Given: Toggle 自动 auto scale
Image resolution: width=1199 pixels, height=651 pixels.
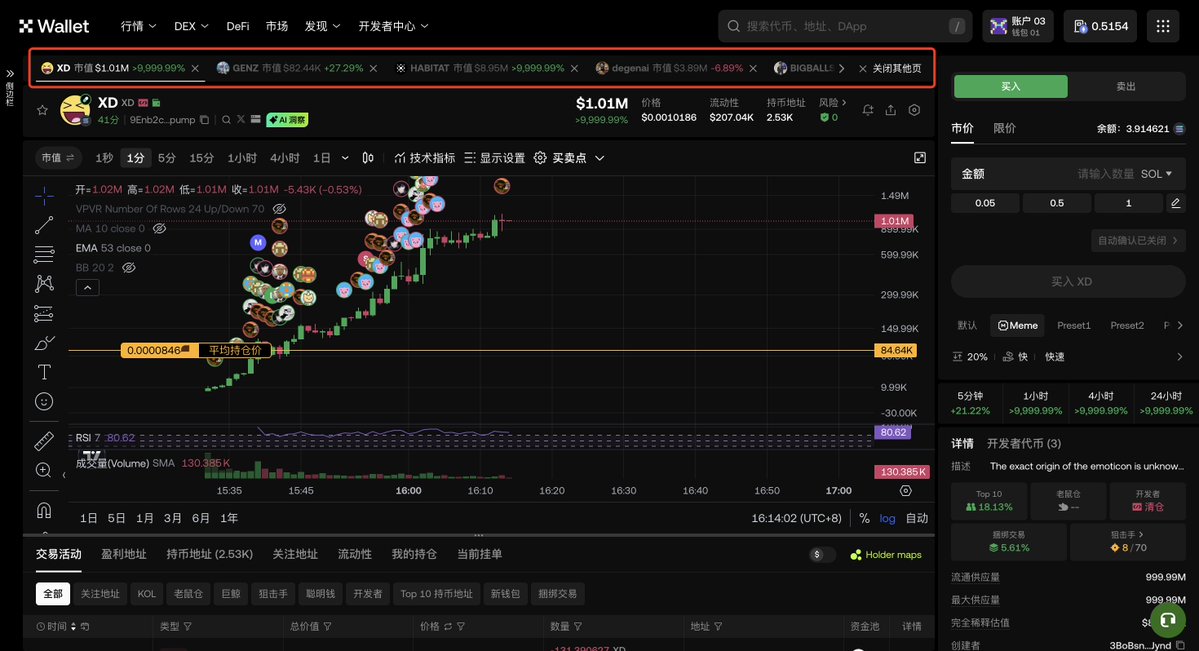Looking at the screenshot, I should pyautogui.click(x=917, y=518).
